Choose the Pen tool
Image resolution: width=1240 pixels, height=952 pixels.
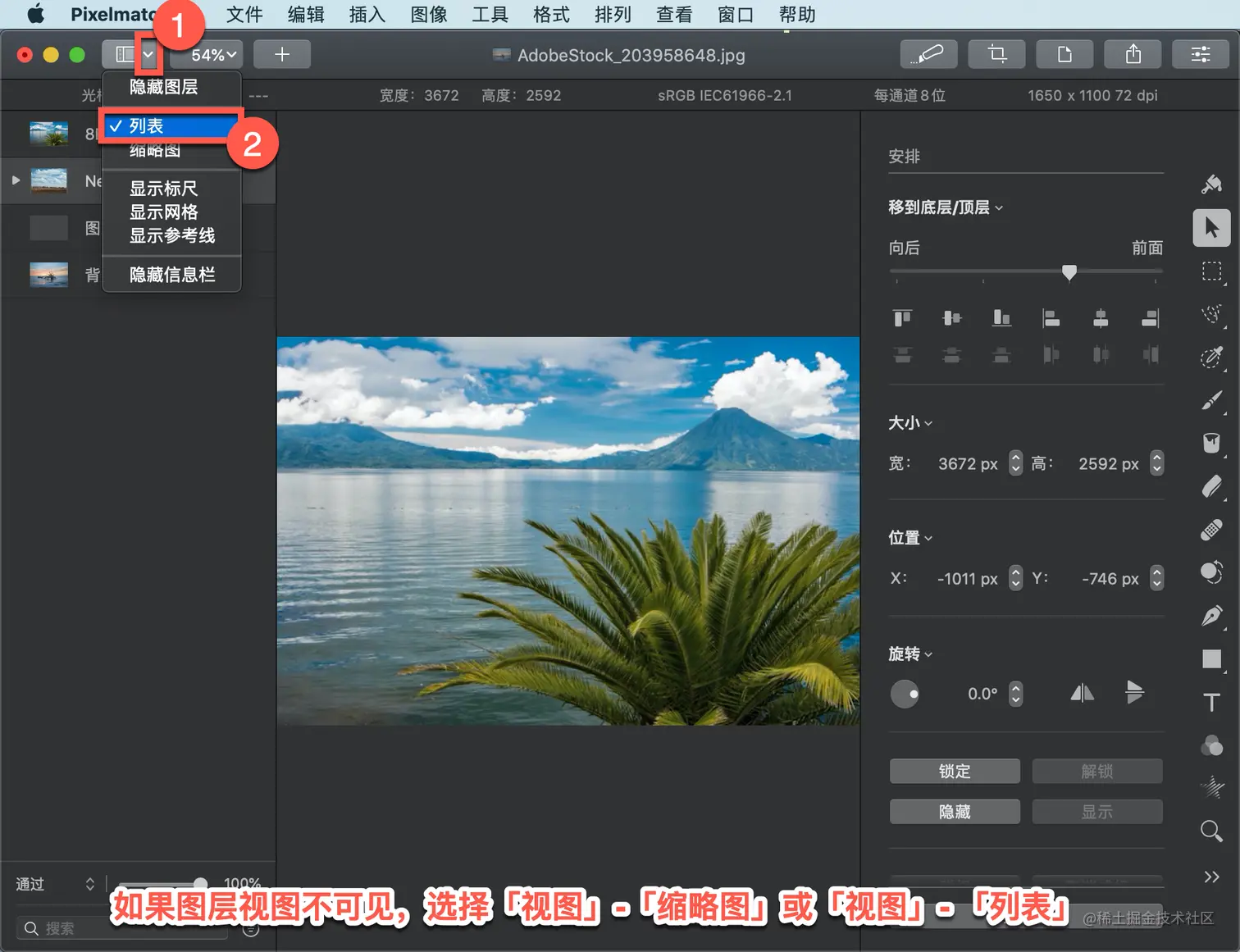pyautogui.click(x=1211, y=616)
